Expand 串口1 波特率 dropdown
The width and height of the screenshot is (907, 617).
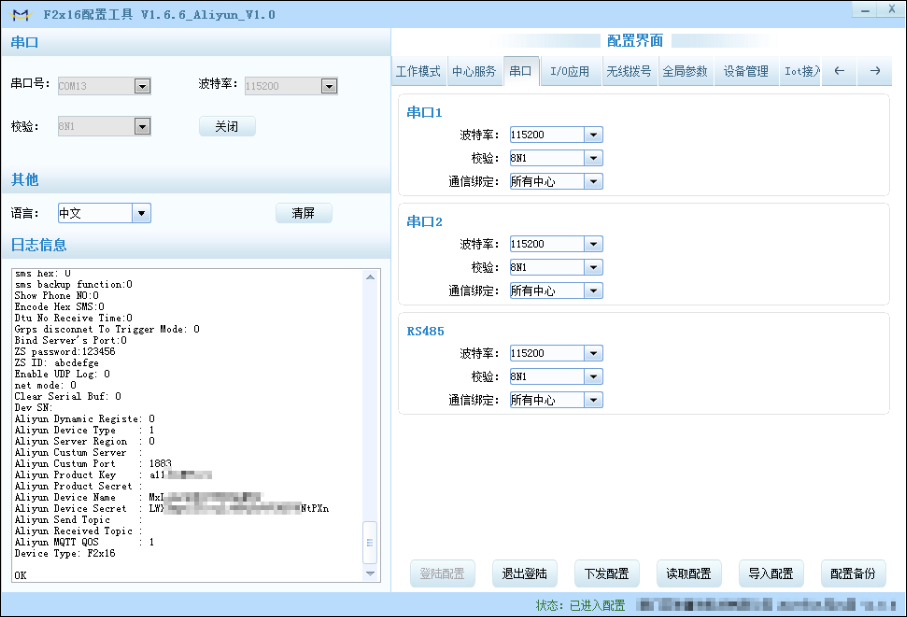(x=593, y=135)
